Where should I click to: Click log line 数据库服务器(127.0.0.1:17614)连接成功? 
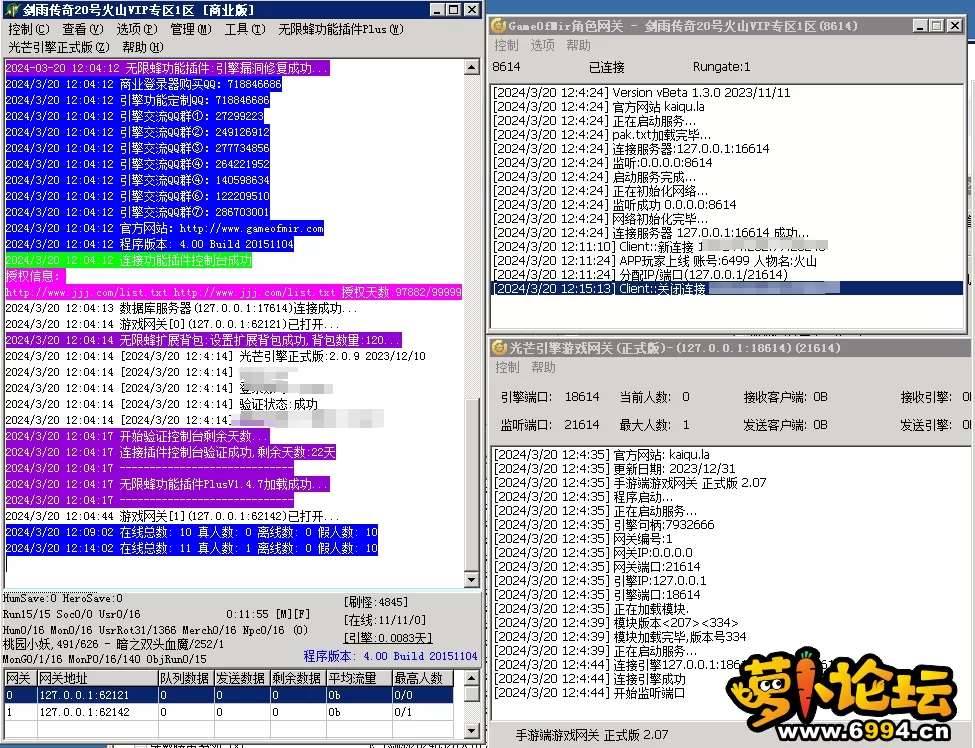point(181,308)
